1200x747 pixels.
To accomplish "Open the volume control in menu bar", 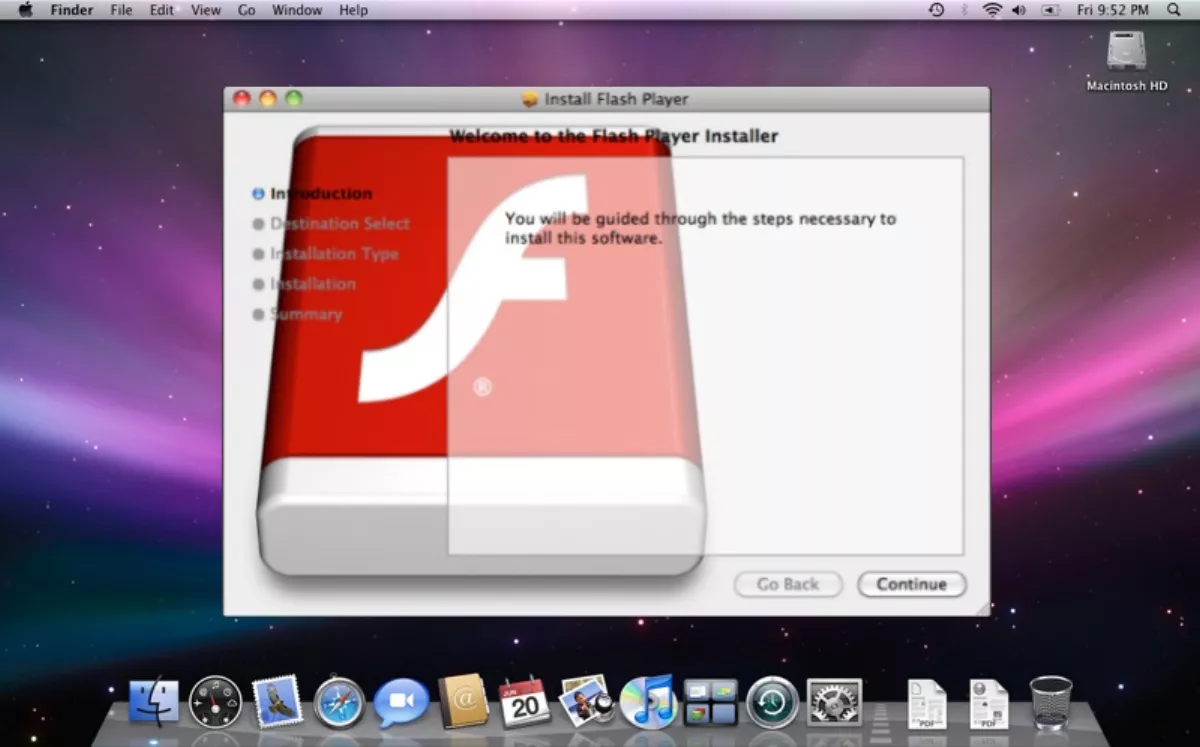I will pos(1019,10).
